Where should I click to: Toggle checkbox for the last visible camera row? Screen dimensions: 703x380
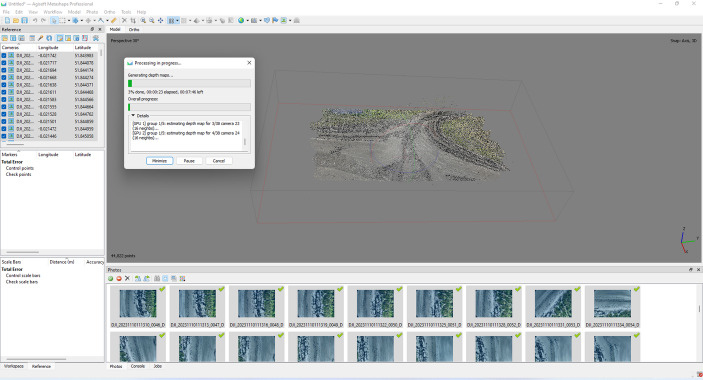tap(4, 136)
